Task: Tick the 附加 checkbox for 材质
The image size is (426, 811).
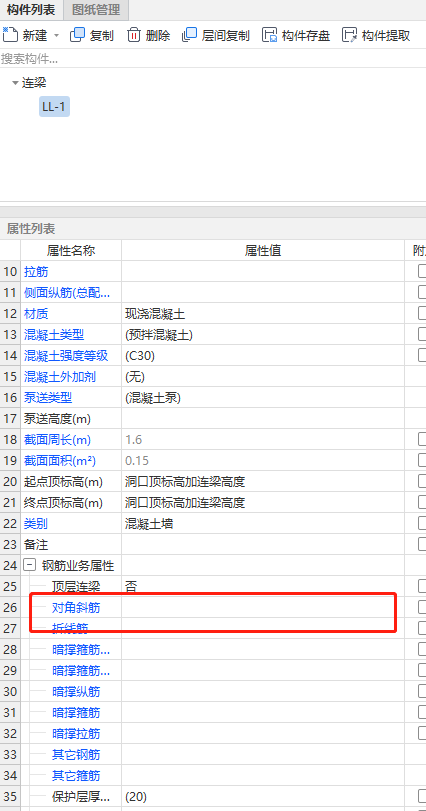Action: coord(422,313)
